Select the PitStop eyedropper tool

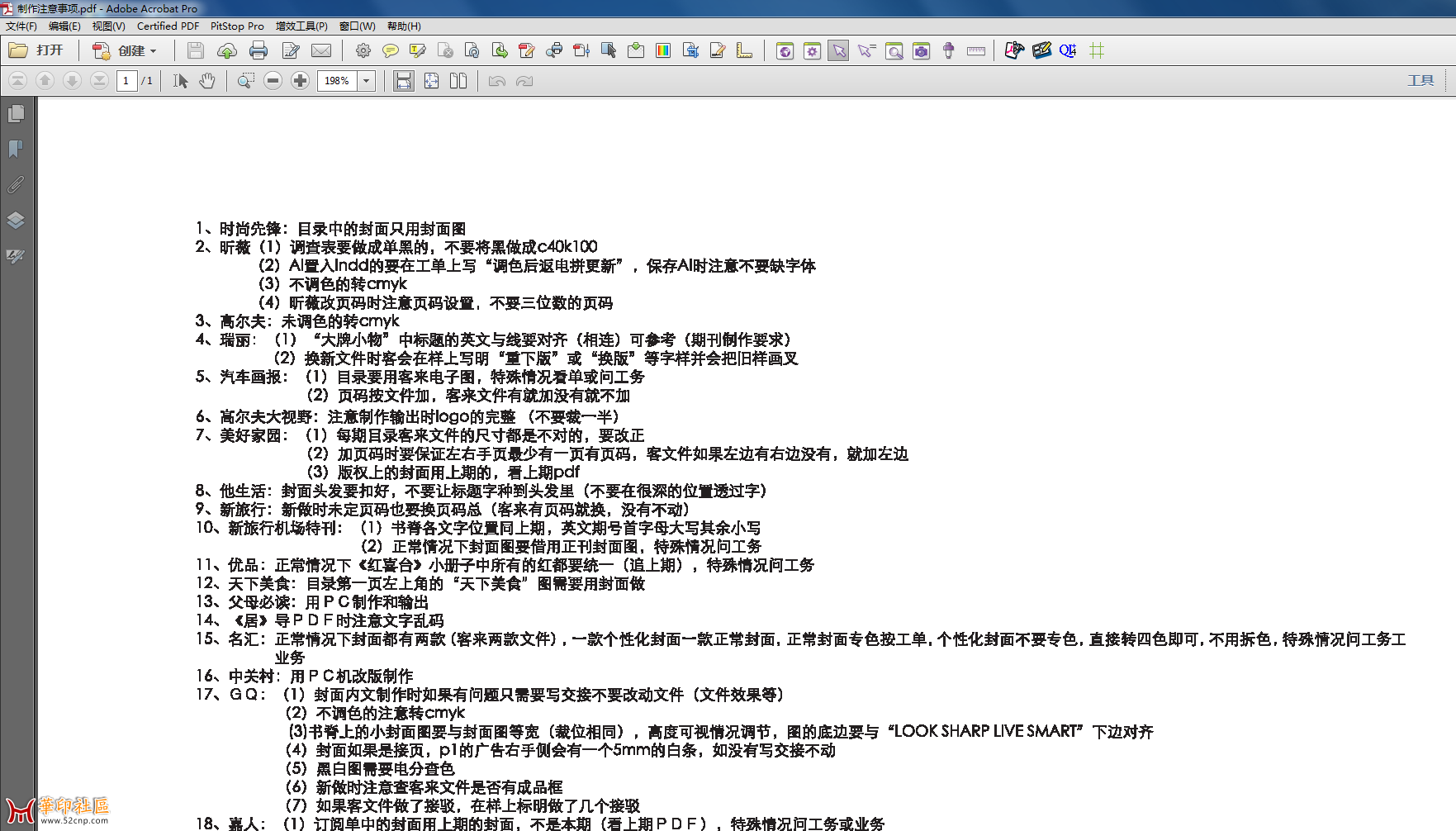949,50
